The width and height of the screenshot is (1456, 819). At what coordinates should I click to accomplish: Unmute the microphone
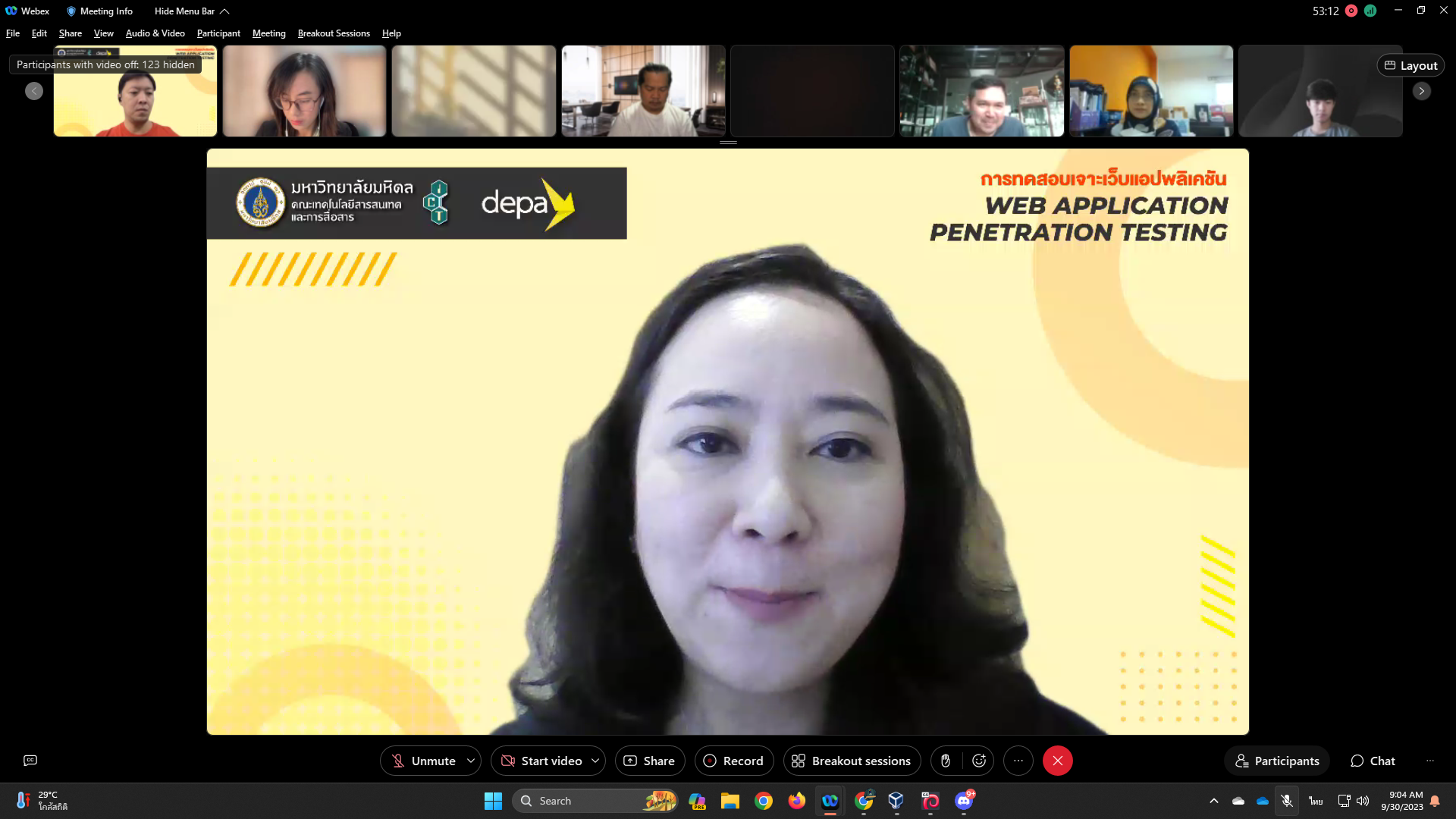coord(423,761)
